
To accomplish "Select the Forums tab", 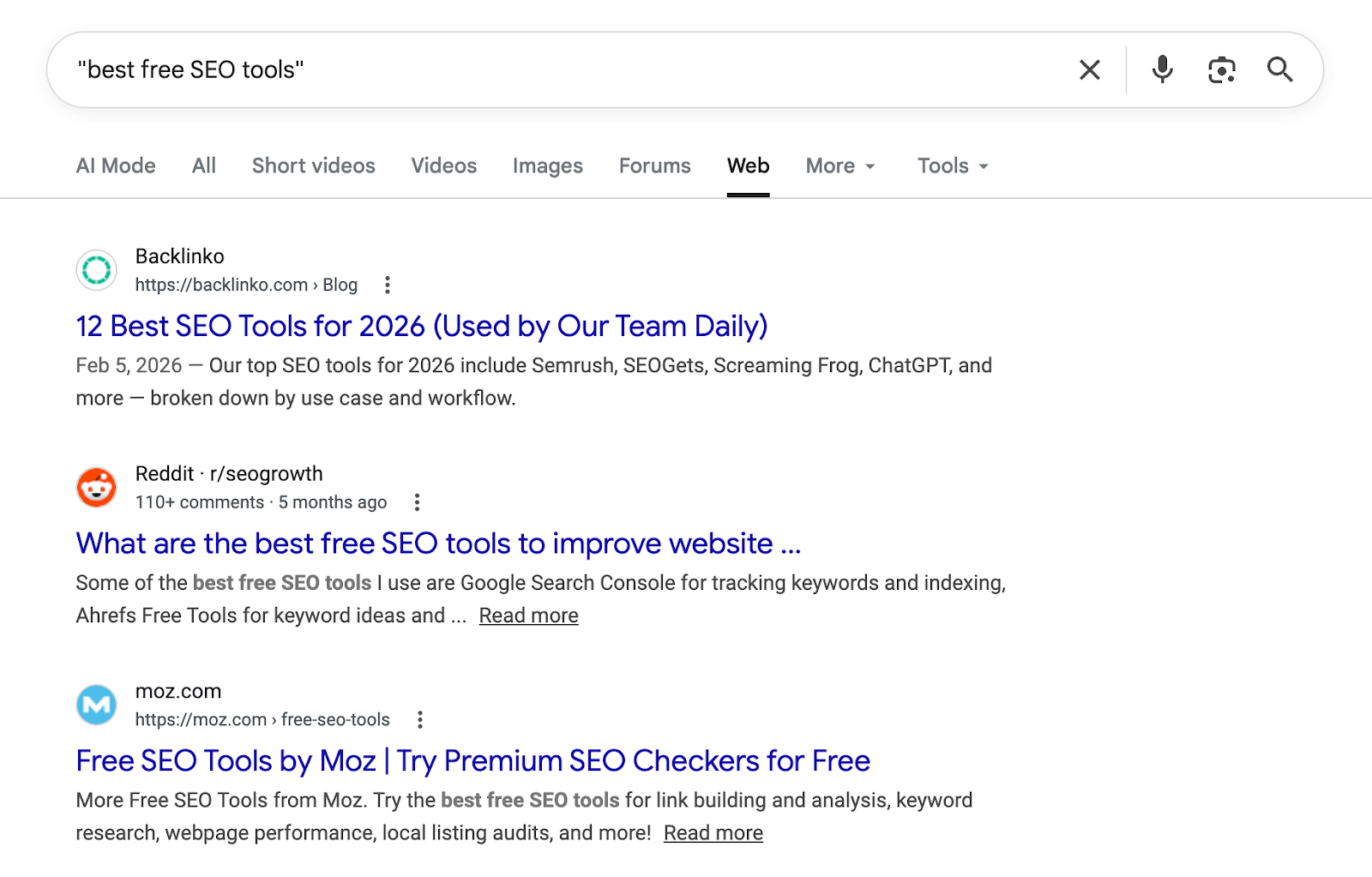I will [x=654, y=166].
